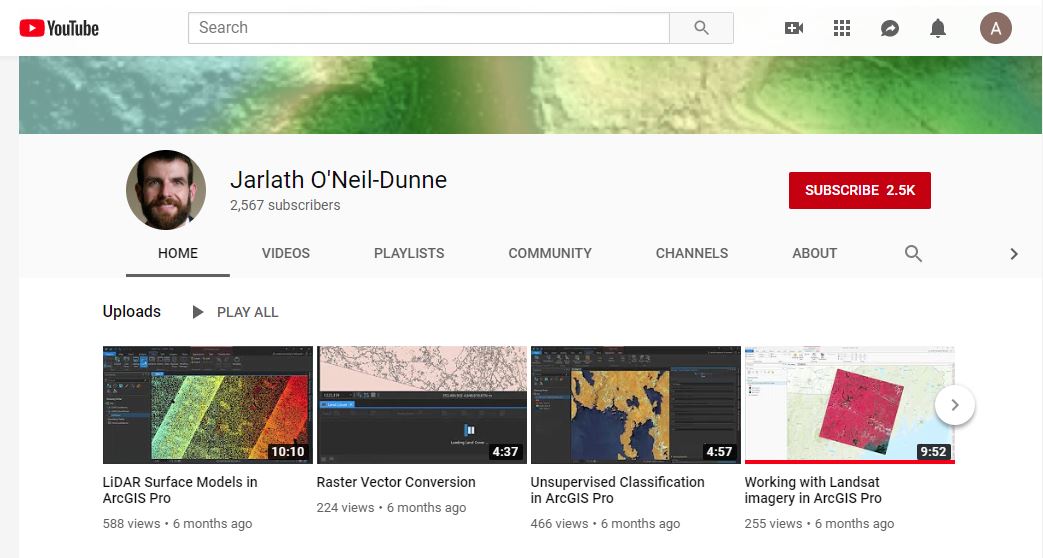Click the 10:10 duration badge
1043x558 pixels.
pyautogui.click(x=287, y=452)
